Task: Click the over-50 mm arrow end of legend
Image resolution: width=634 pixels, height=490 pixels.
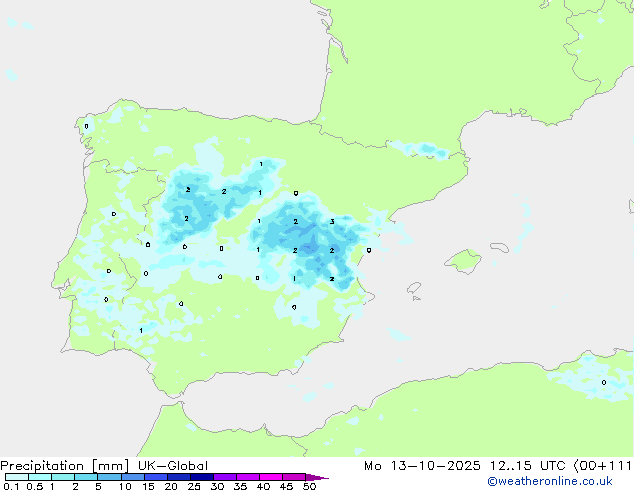Action: tap(317, 477)
